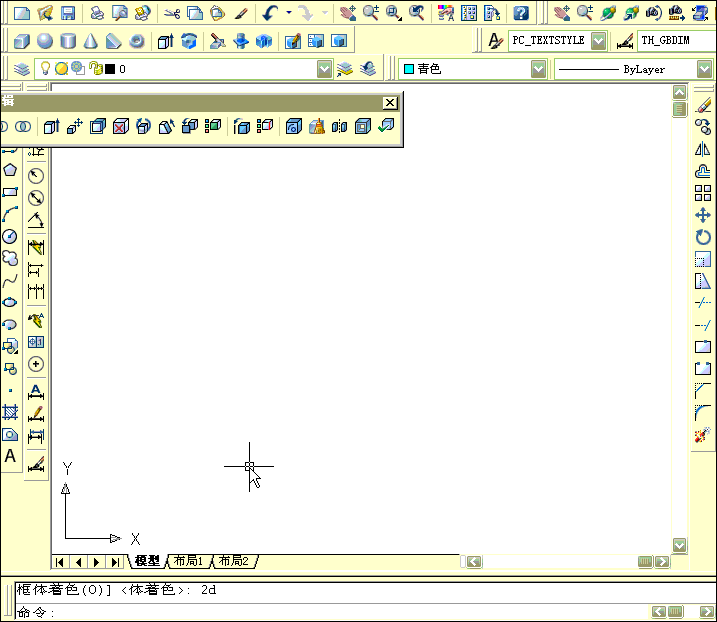
Task: Click the Mirror modify tool
Action: coord(703,149)
